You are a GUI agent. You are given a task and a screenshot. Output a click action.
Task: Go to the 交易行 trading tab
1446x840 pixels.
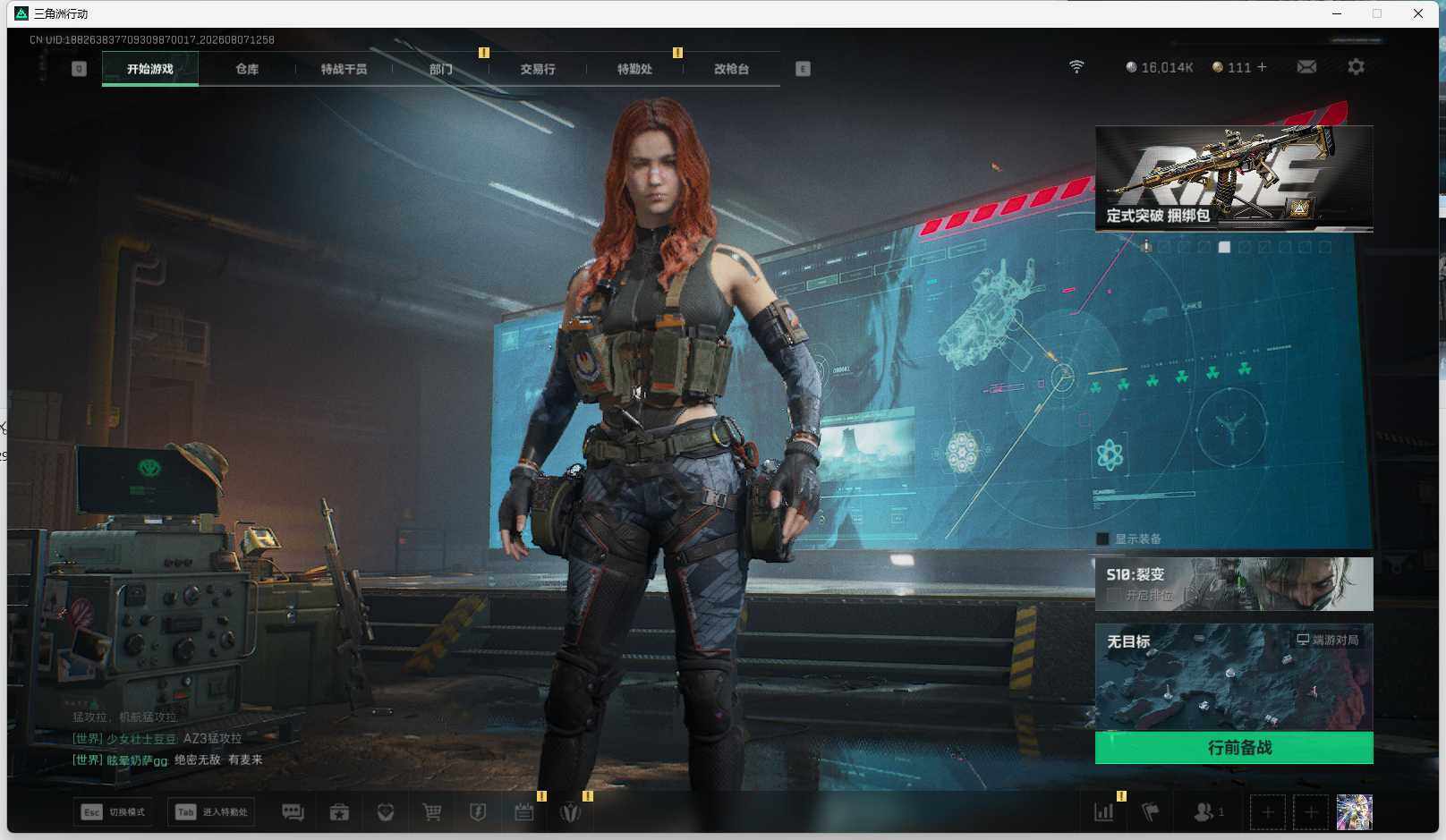tap(537, 69)
